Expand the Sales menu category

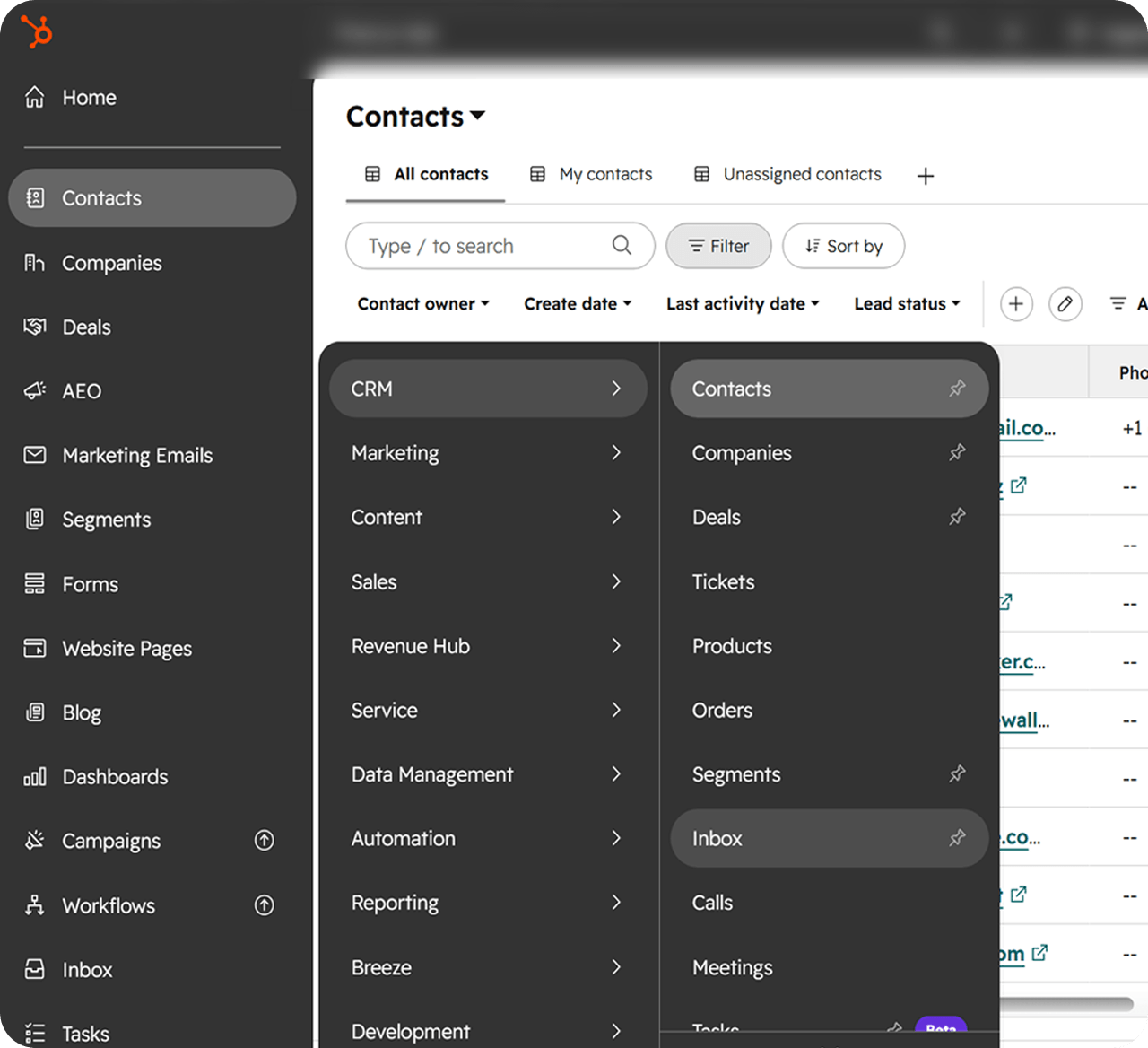[x=488, y=581]
